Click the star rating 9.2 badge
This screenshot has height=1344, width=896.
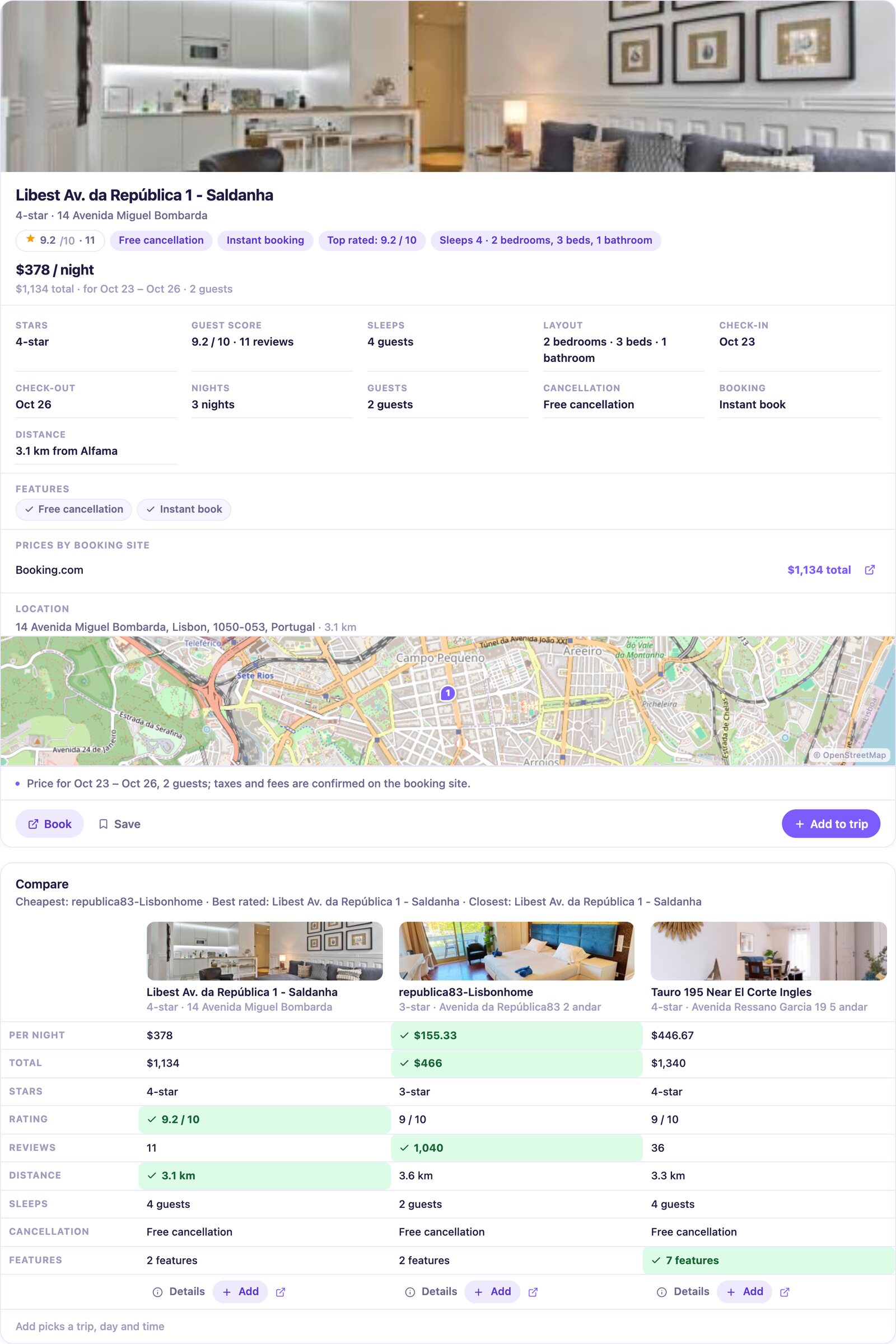point(60,240)
